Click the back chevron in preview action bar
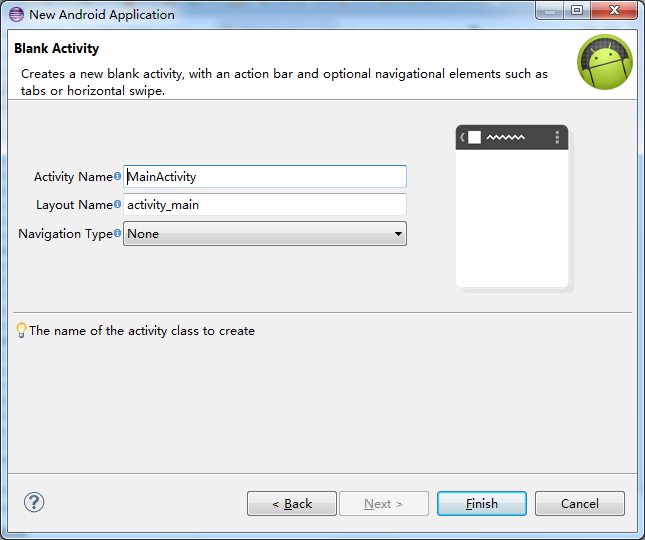The width and height of the screenshot is (645, 540). click(x=462, y=137)
